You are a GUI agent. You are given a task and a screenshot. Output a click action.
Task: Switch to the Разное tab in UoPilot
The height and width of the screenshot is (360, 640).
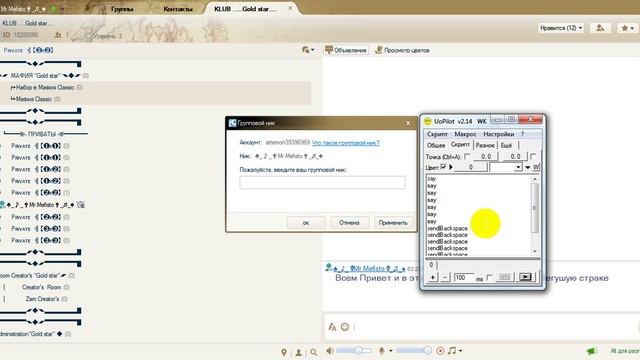pyautogui.click(x=485, y=145)
